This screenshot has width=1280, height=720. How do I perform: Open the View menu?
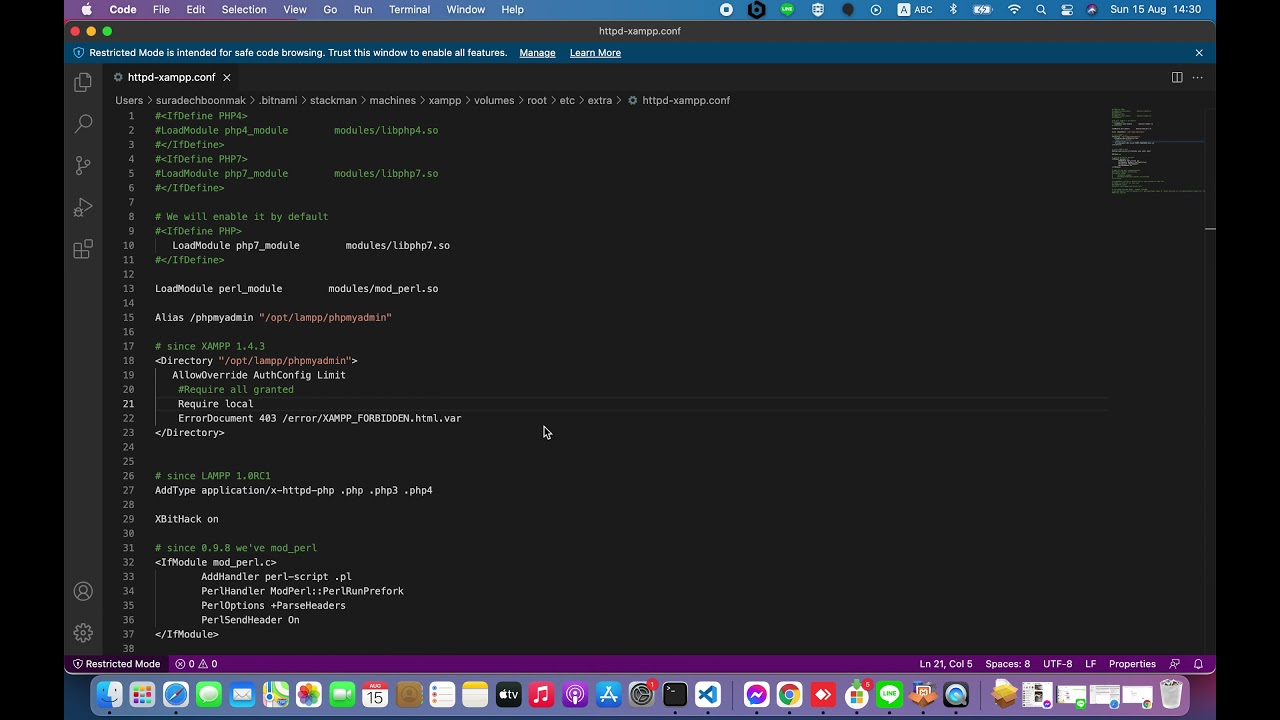(295, 9)
